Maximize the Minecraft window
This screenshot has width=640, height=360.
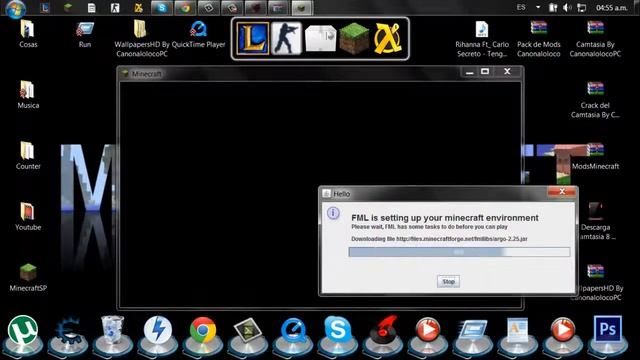point(485,72)
